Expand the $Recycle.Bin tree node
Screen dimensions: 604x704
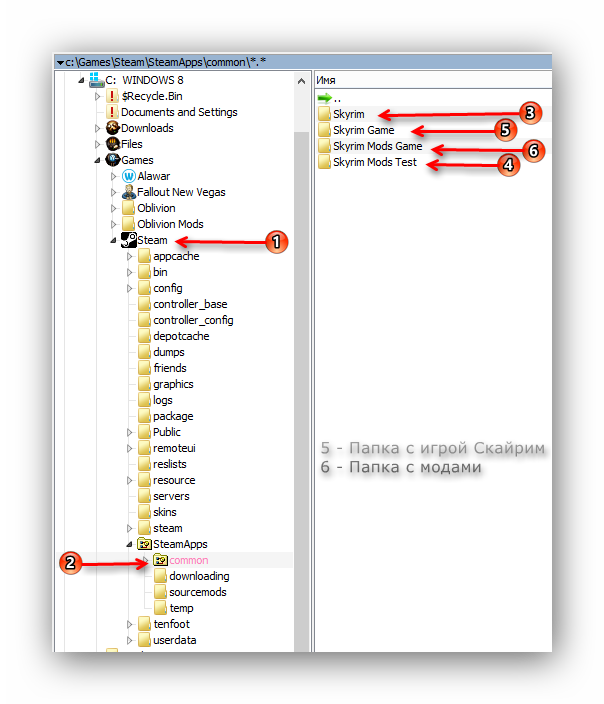pos(97,96)
